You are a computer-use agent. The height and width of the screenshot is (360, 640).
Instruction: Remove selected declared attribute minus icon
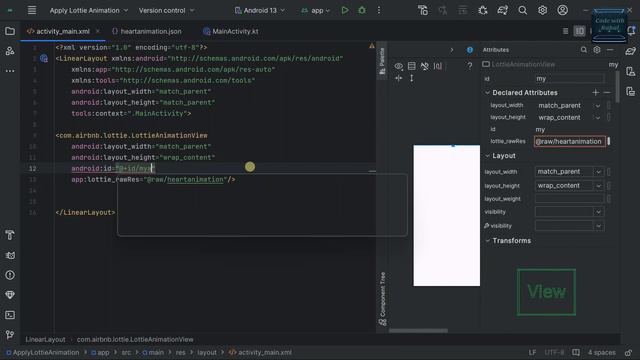tap(607, 93)
